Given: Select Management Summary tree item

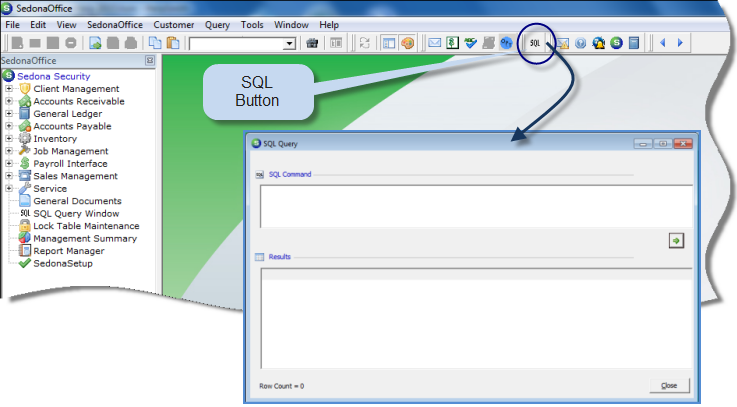Looking at the screenshot, I should click(x=85, y=239).
